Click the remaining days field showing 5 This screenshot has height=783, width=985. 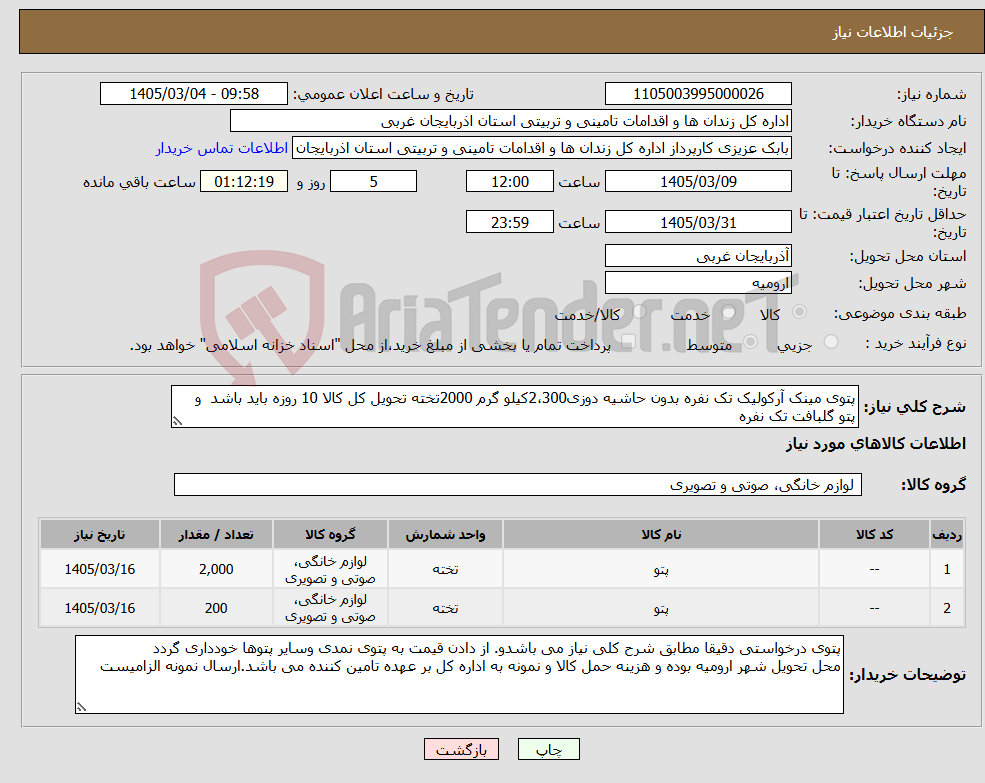click(373, 182)
